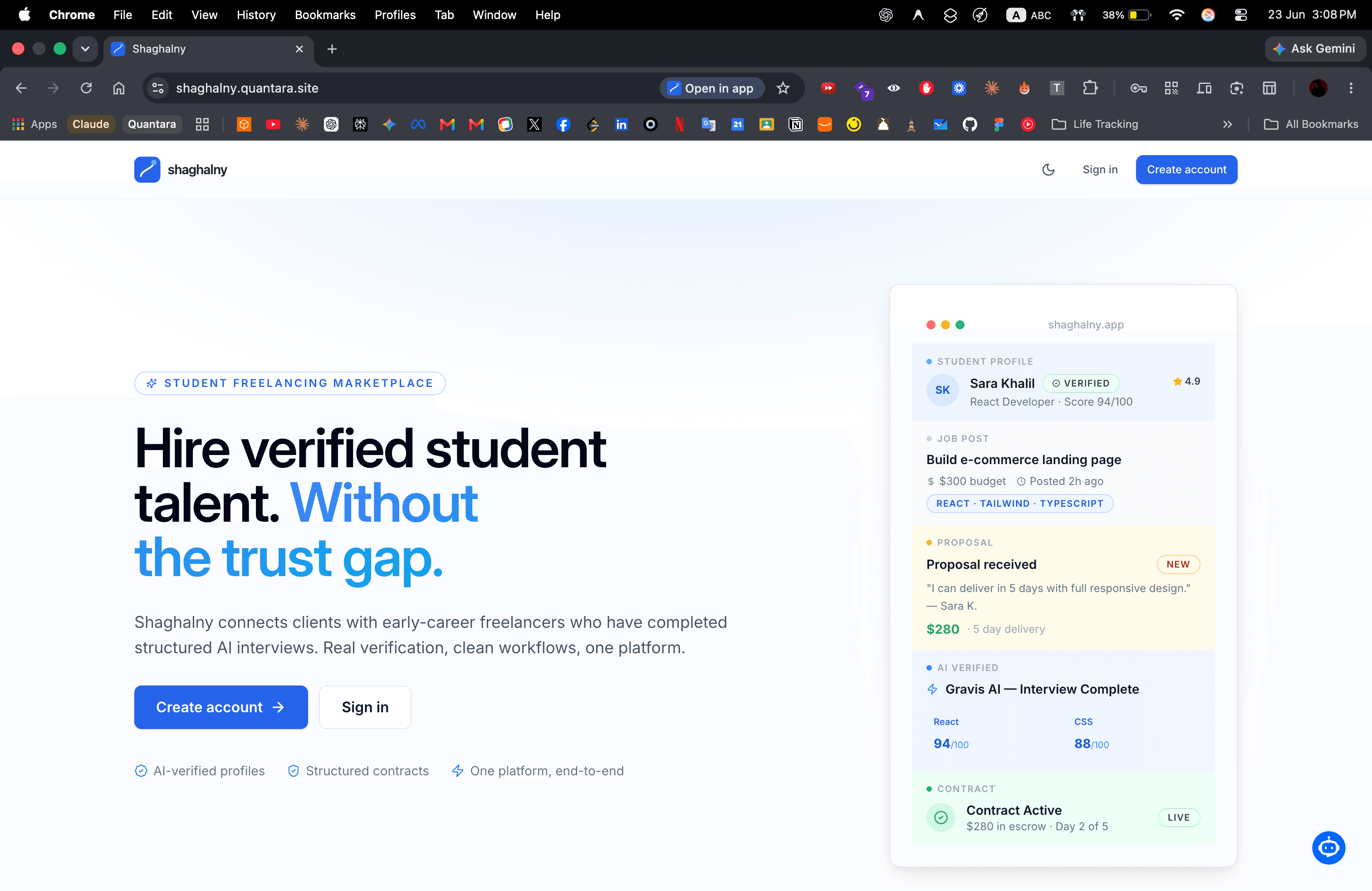Open the Quantara bookmark
The image size is (1372, 891).
click(x=152, y=124)
